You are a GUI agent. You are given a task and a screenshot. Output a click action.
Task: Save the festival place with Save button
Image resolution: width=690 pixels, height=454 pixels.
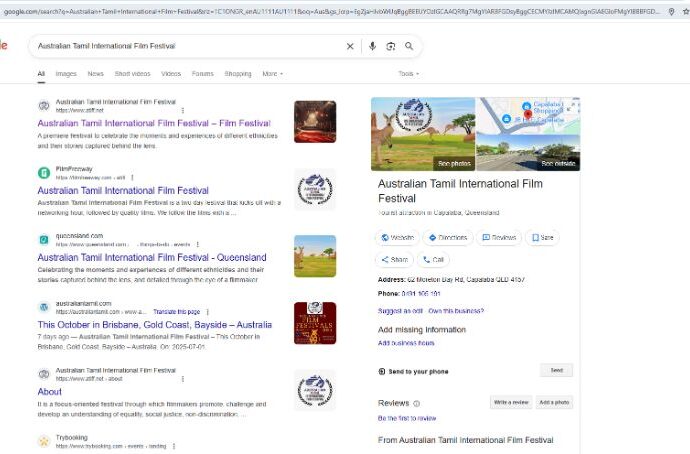tap(541, 238)
